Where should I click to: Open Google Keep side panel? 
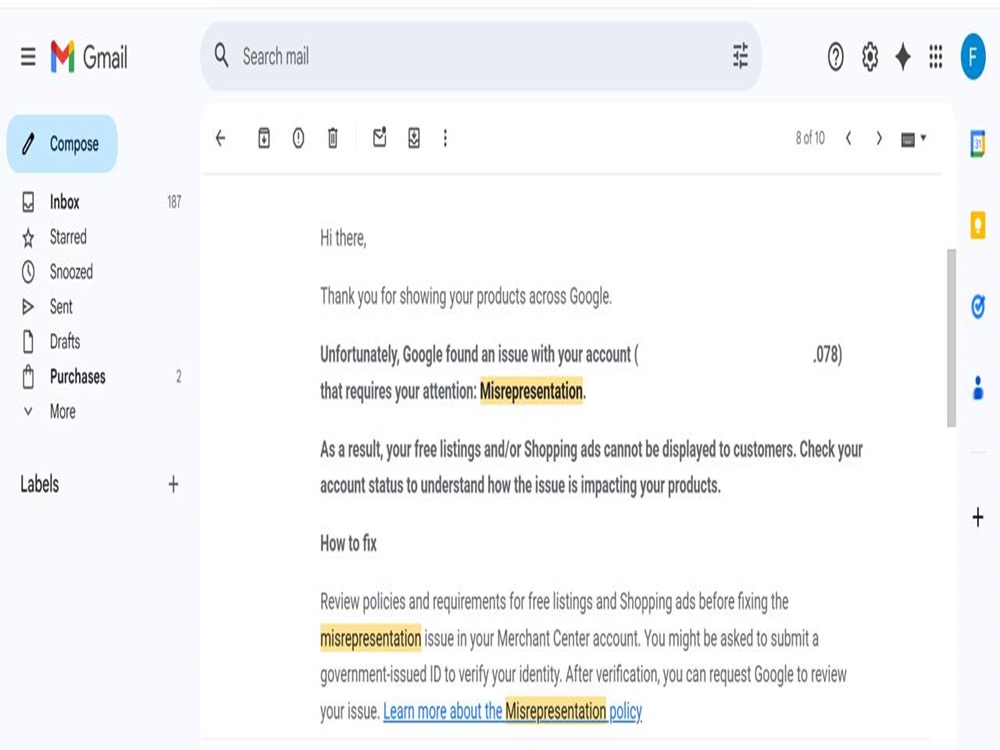point(978,224)
